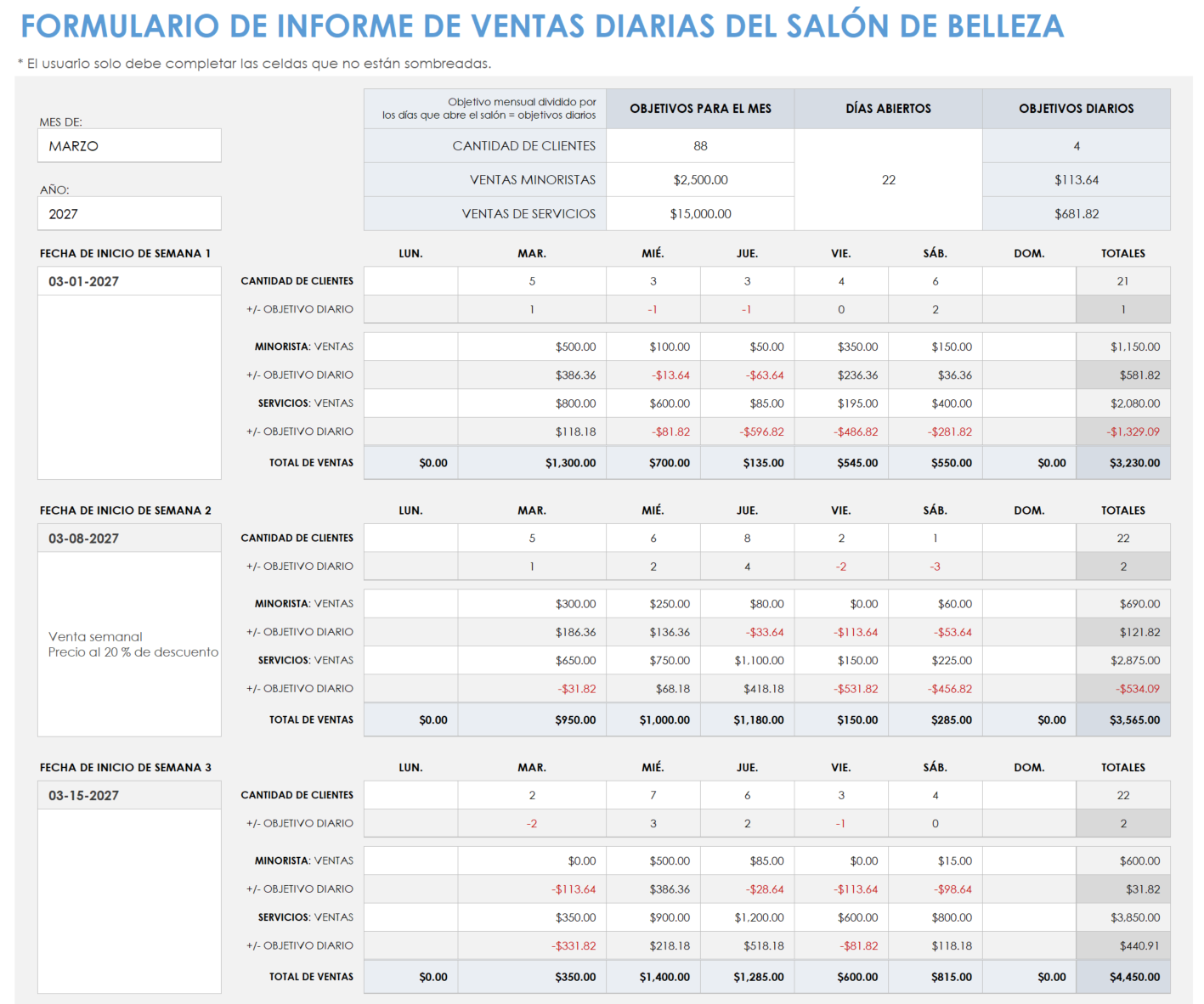Image resolution: width=1204 pixels, height=1004 pixels.
Task: Select week 1 total sales $3,230.00
Action: tap(1123, 463)
